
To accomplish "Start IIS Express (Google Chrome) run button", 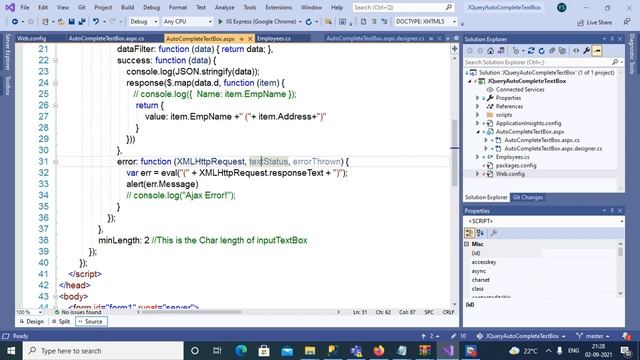I will [257, 22].
